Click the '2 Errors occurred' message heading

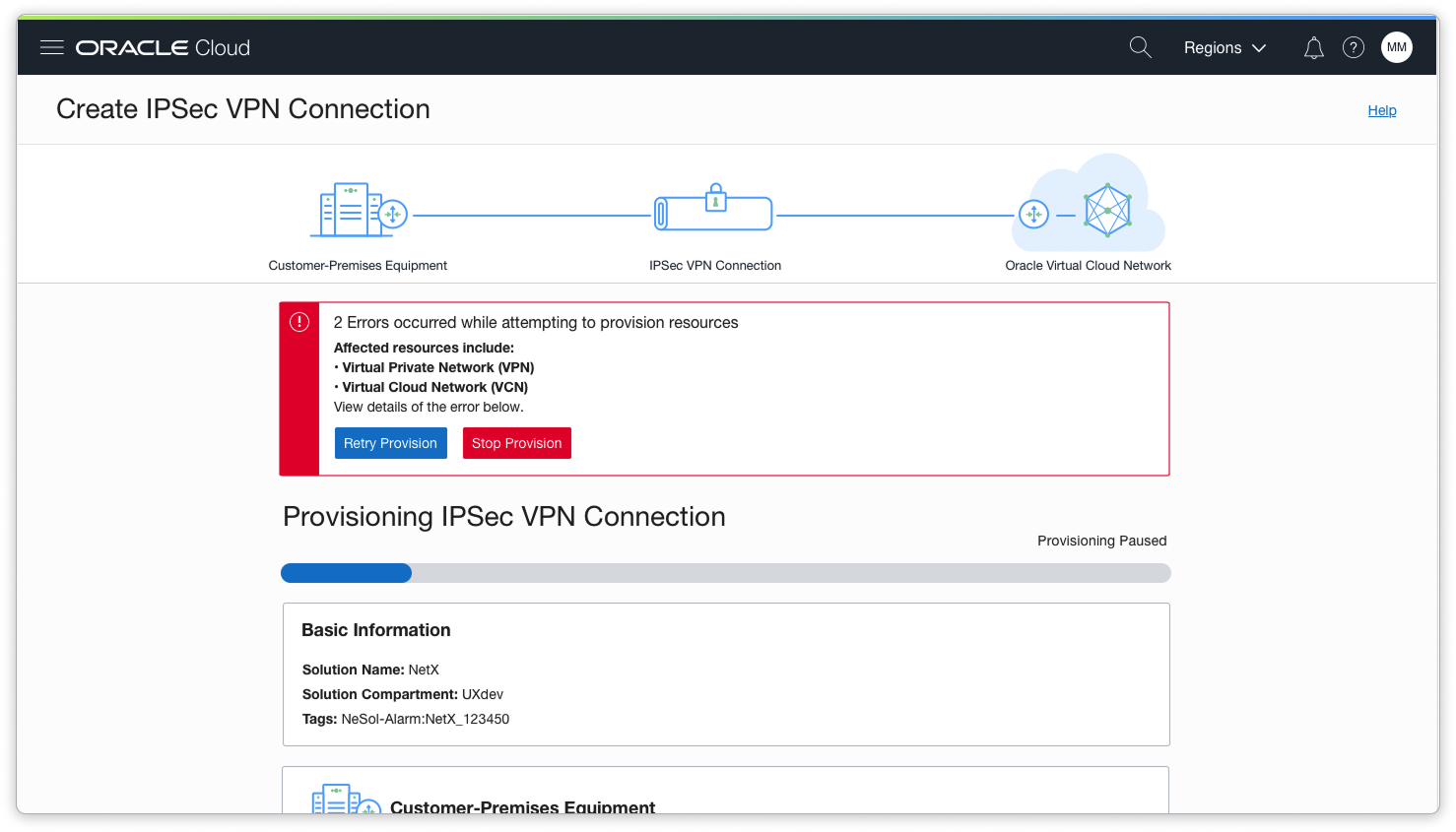click(x=536, y=322)
